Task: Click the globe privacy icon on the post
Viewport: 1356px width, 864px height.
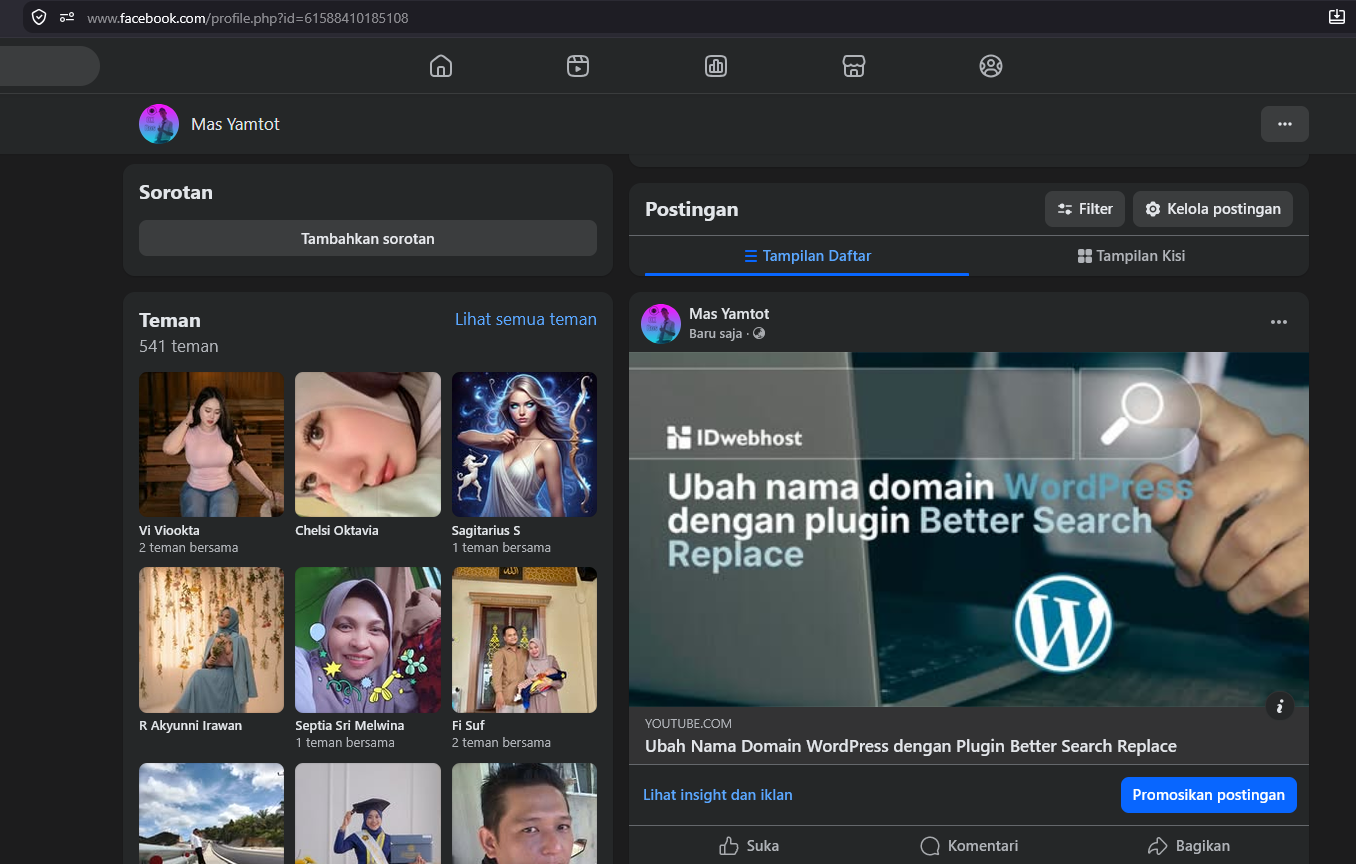Action: (x=759, y=334)
